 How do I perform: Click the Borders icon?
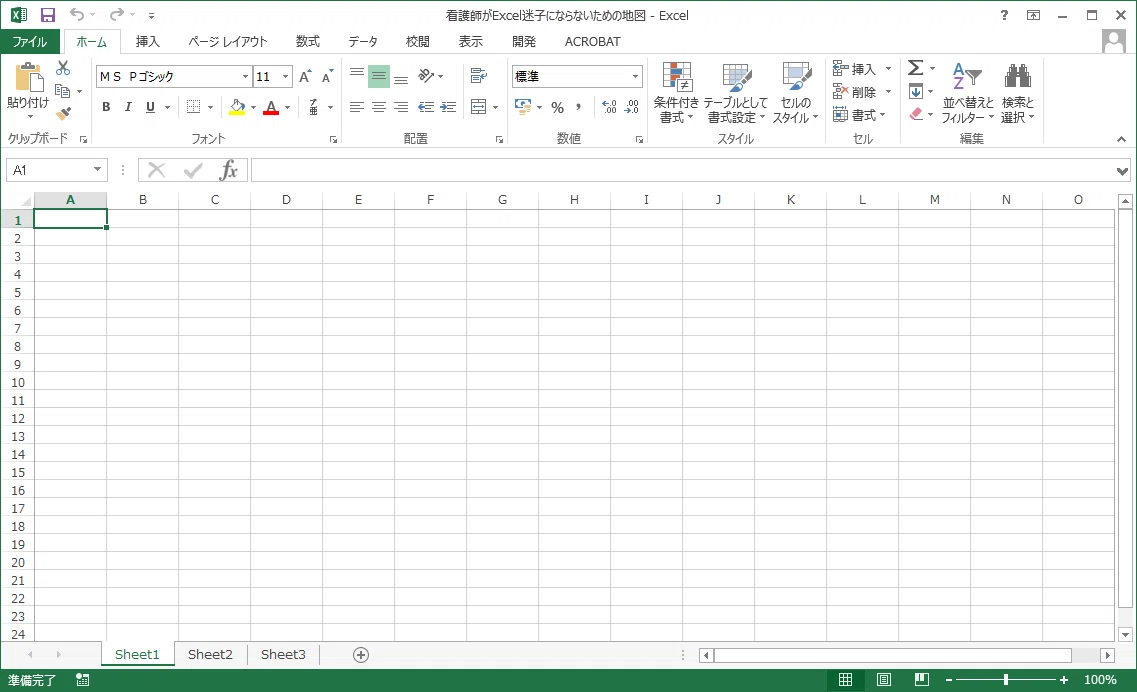tap(194, 107)
